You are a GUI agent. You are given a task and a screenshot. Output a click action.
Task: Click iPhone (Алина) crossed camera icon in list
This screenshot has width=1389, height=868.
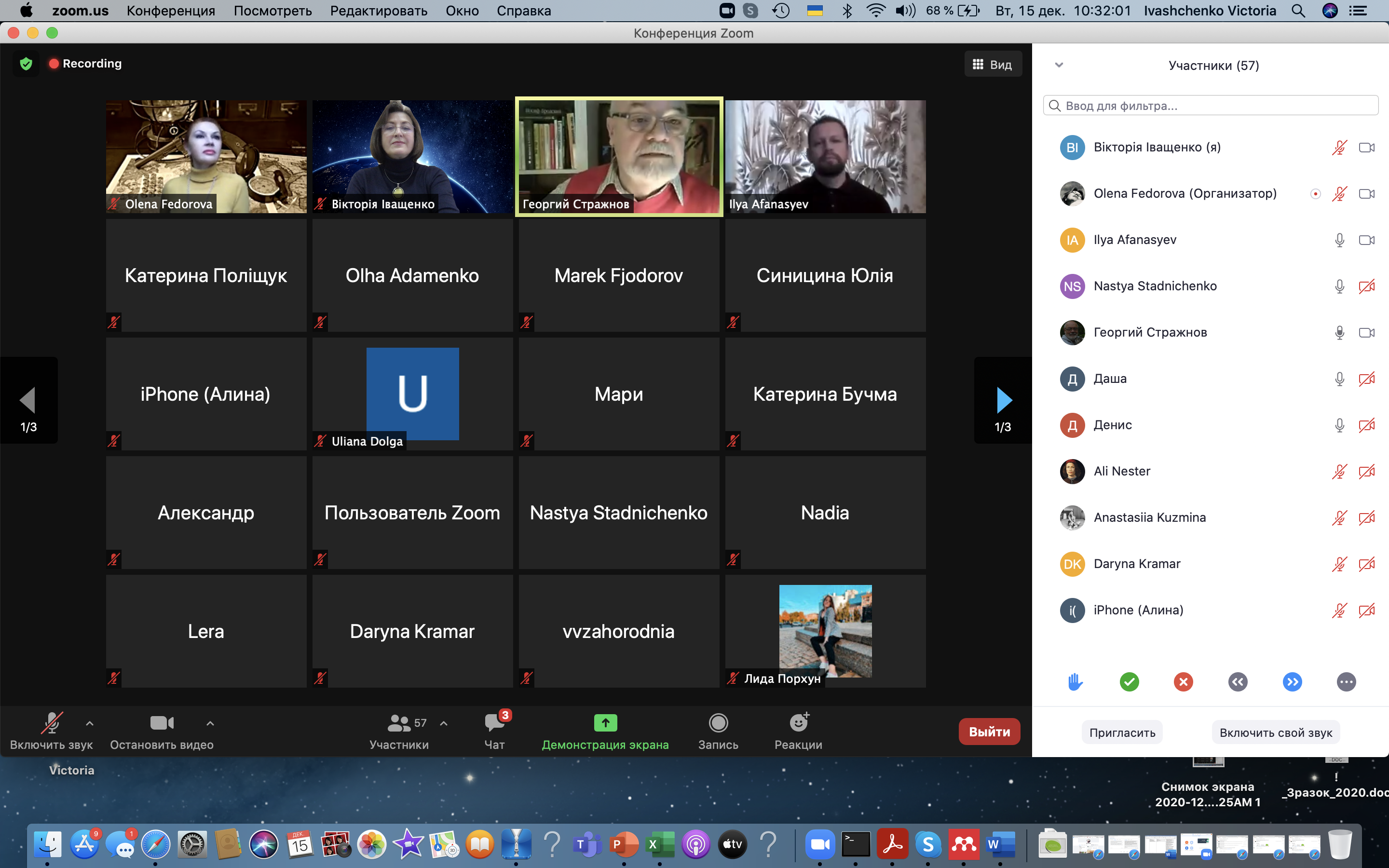pos(1367,610)
